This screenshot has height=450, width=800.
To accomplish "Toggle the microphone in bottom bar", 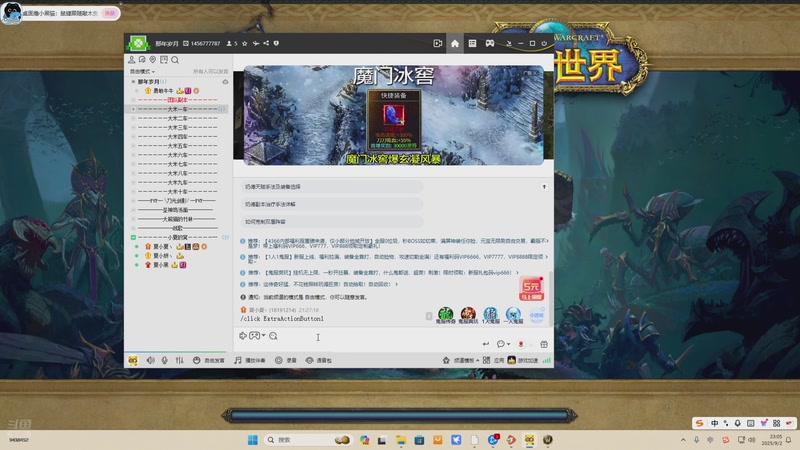I will tap(164, 360).
